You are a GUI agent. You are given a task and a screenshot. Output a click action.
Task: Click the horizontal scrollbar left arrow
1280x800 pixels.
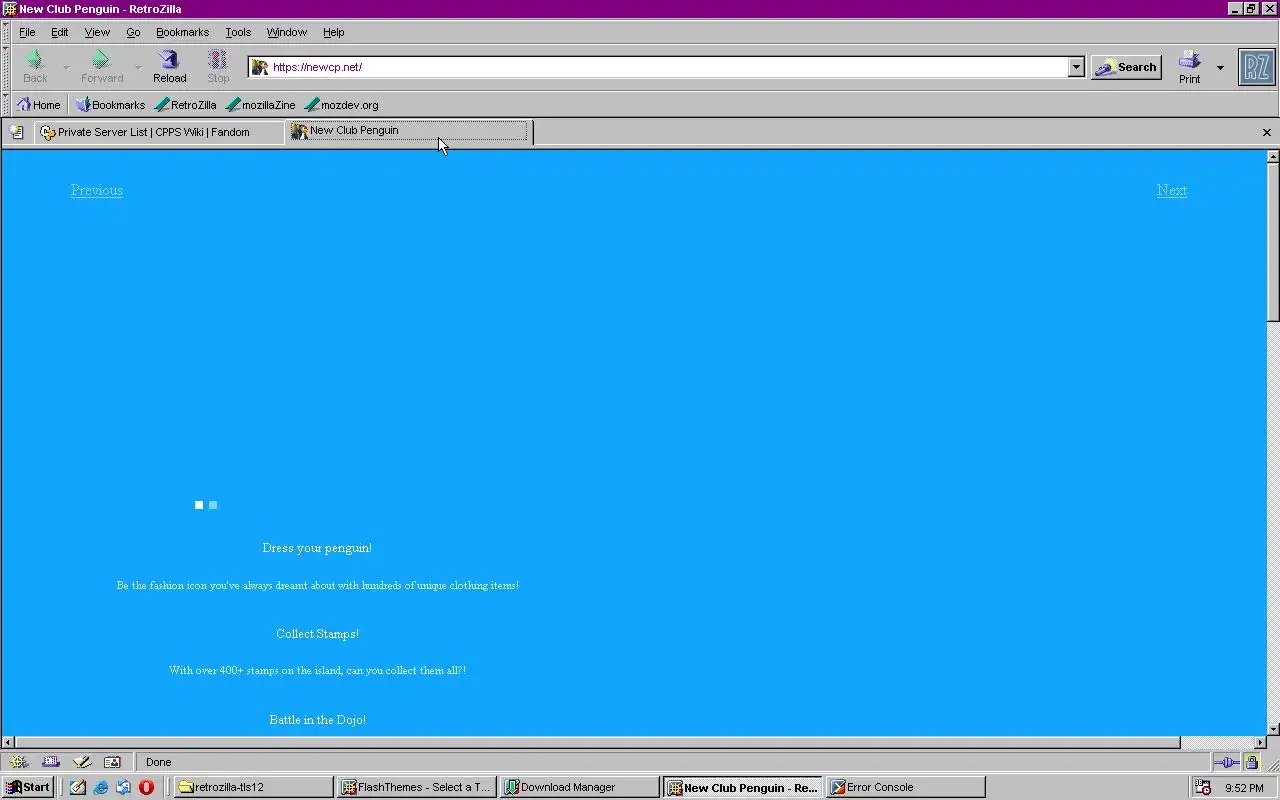[8, 743]
